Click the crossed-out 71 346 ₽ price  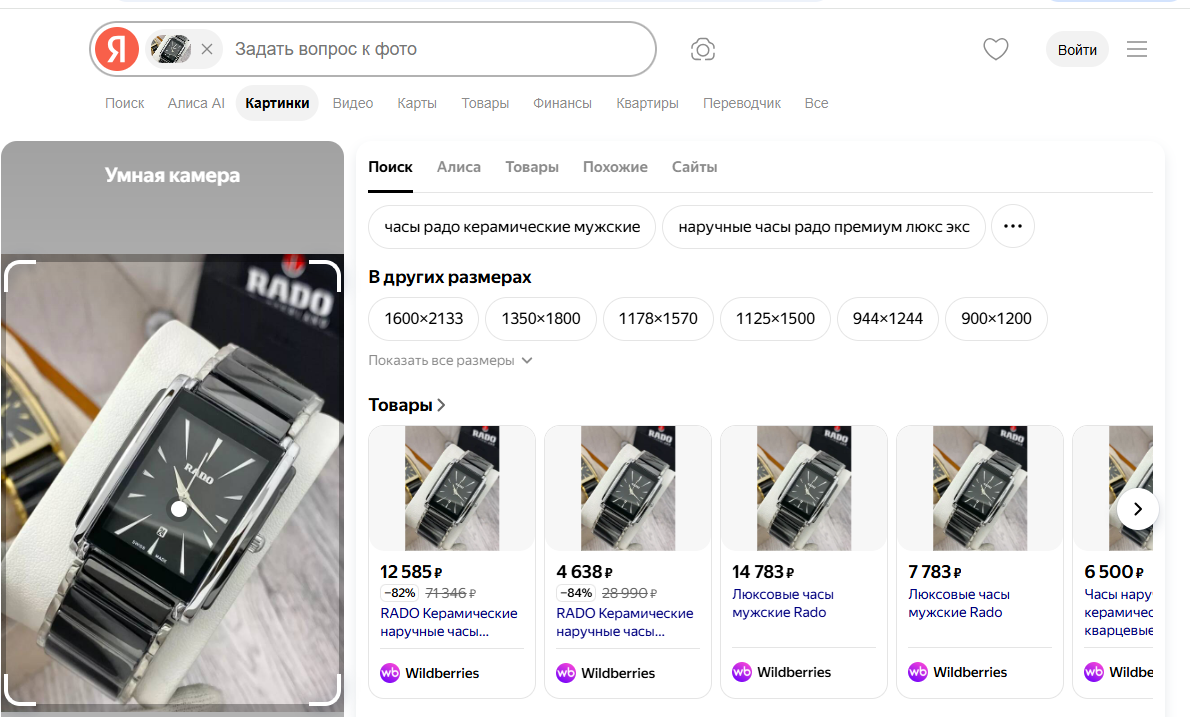[x=451, y=593]
